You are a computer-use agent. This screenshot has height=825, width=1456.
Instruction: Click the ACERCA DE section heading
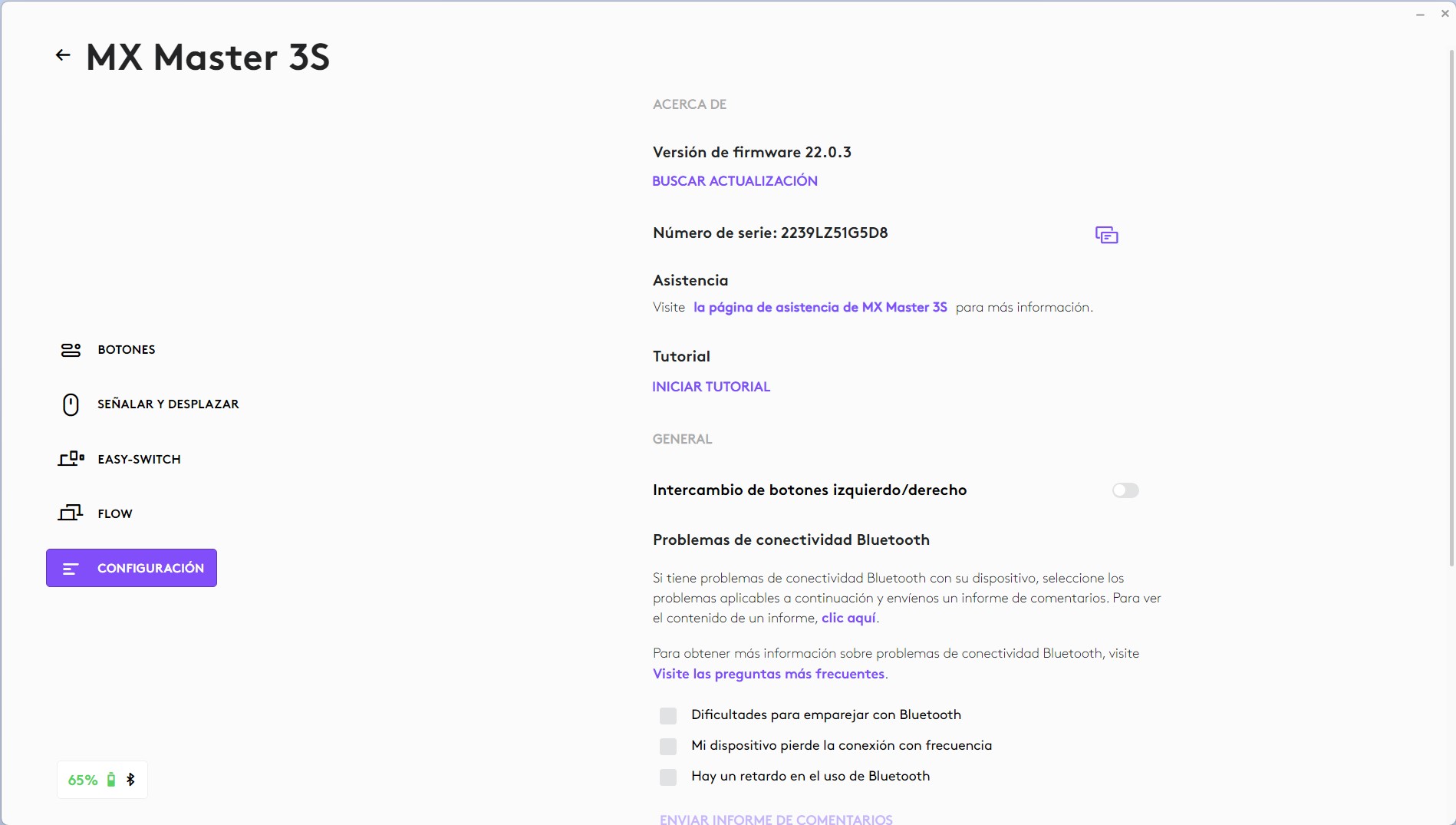click(690, 104)
